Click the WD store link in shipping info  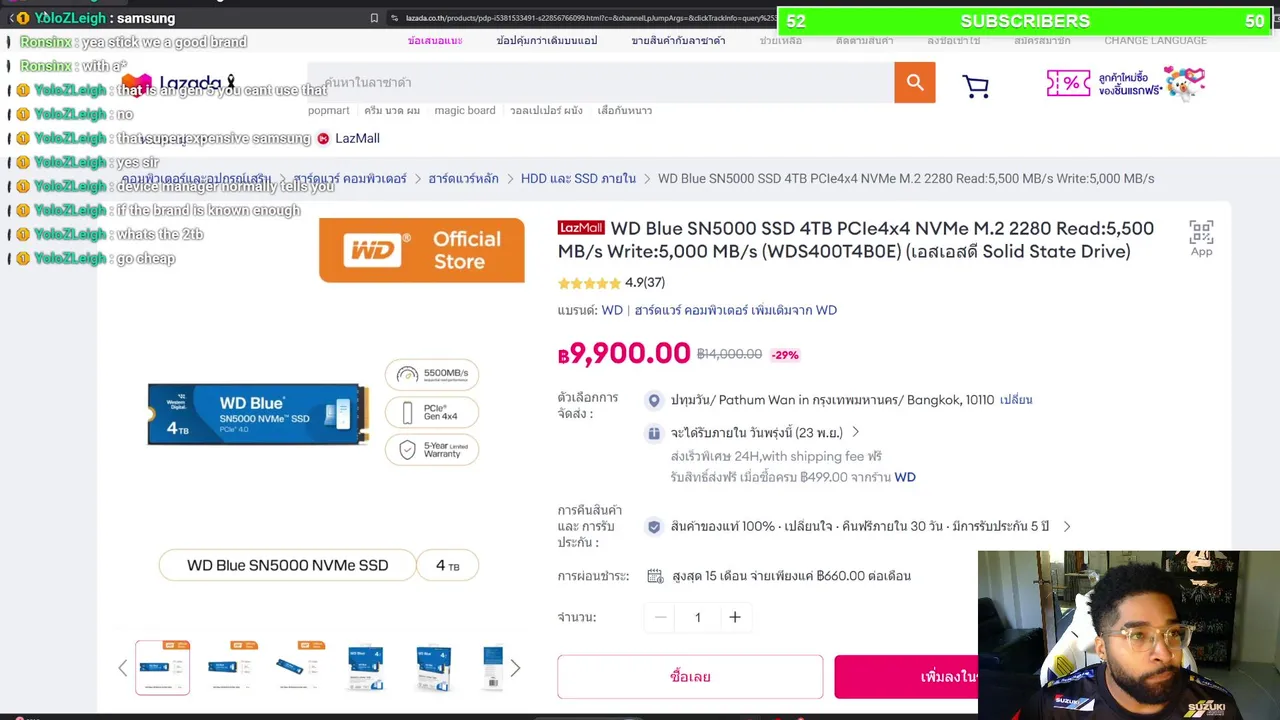coord(905,477)
